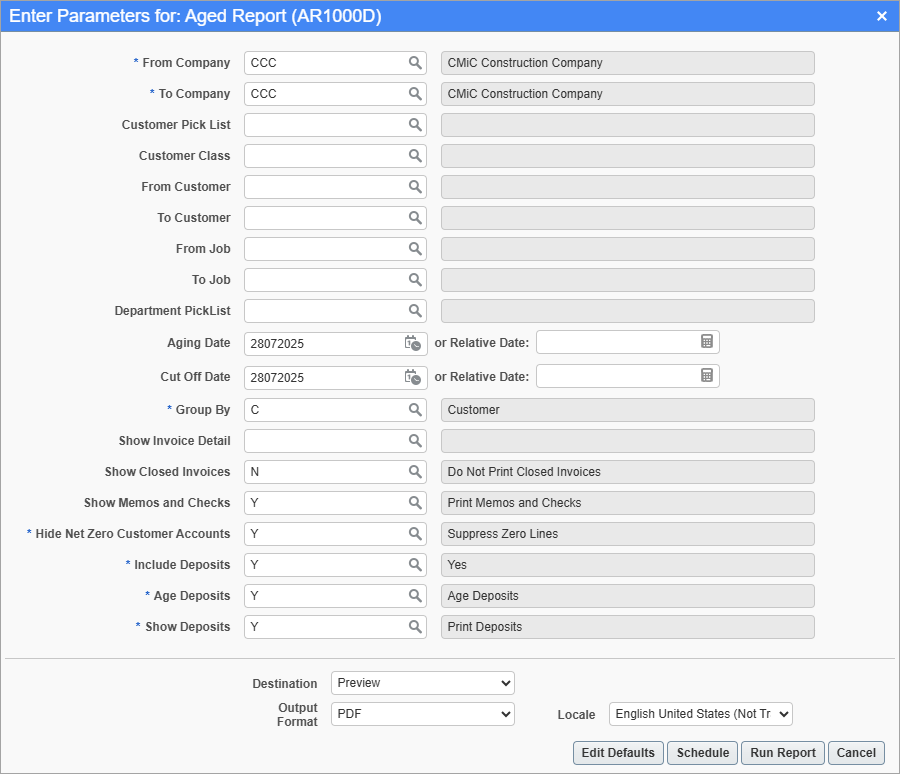Open the Cut Off Date calendar picker

(413, 377)
